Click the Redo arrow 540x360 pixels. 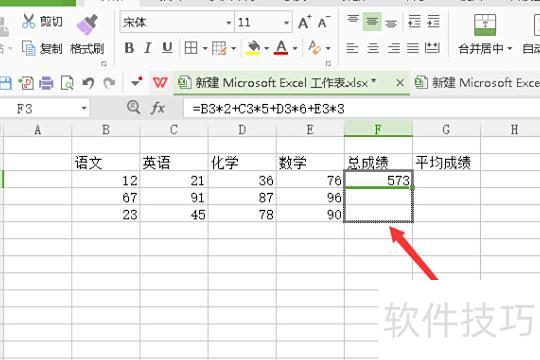click(110, 83)
